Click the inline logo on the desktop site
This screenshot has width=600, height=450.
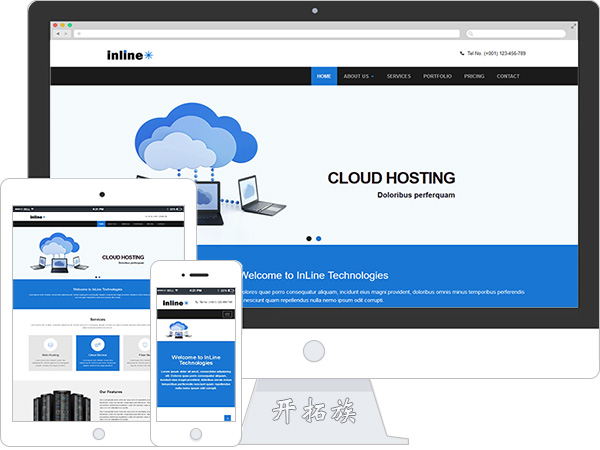[130, 55]
